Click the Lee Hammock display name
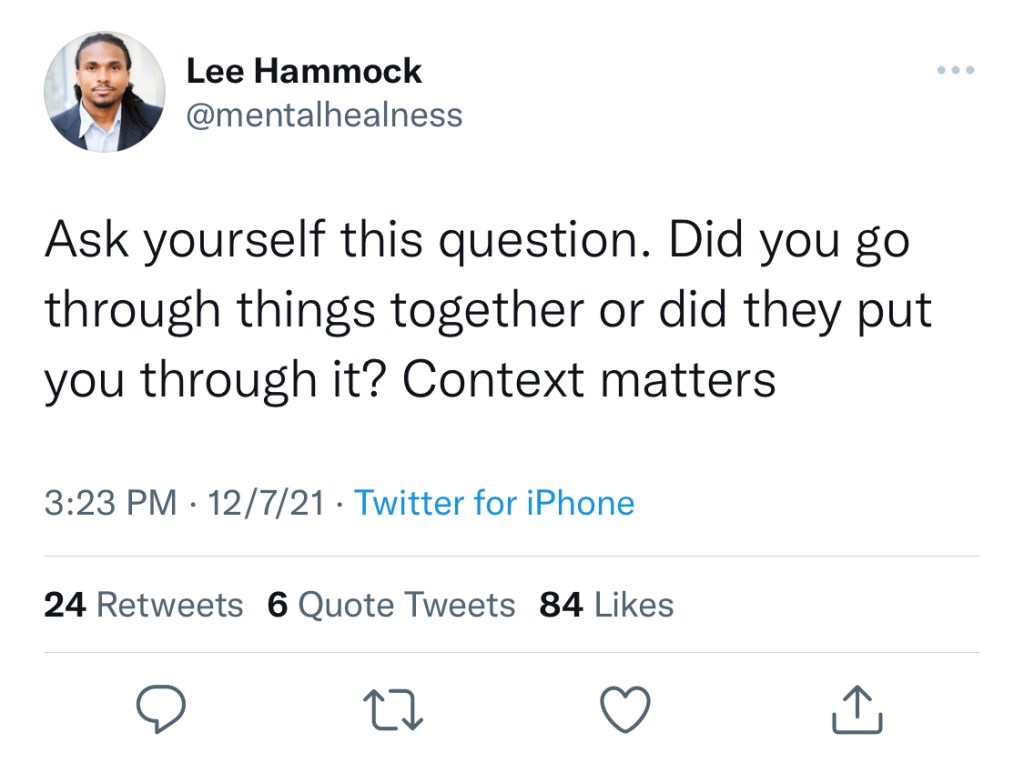Screen dimensions: 1024x763 point(304,71)
